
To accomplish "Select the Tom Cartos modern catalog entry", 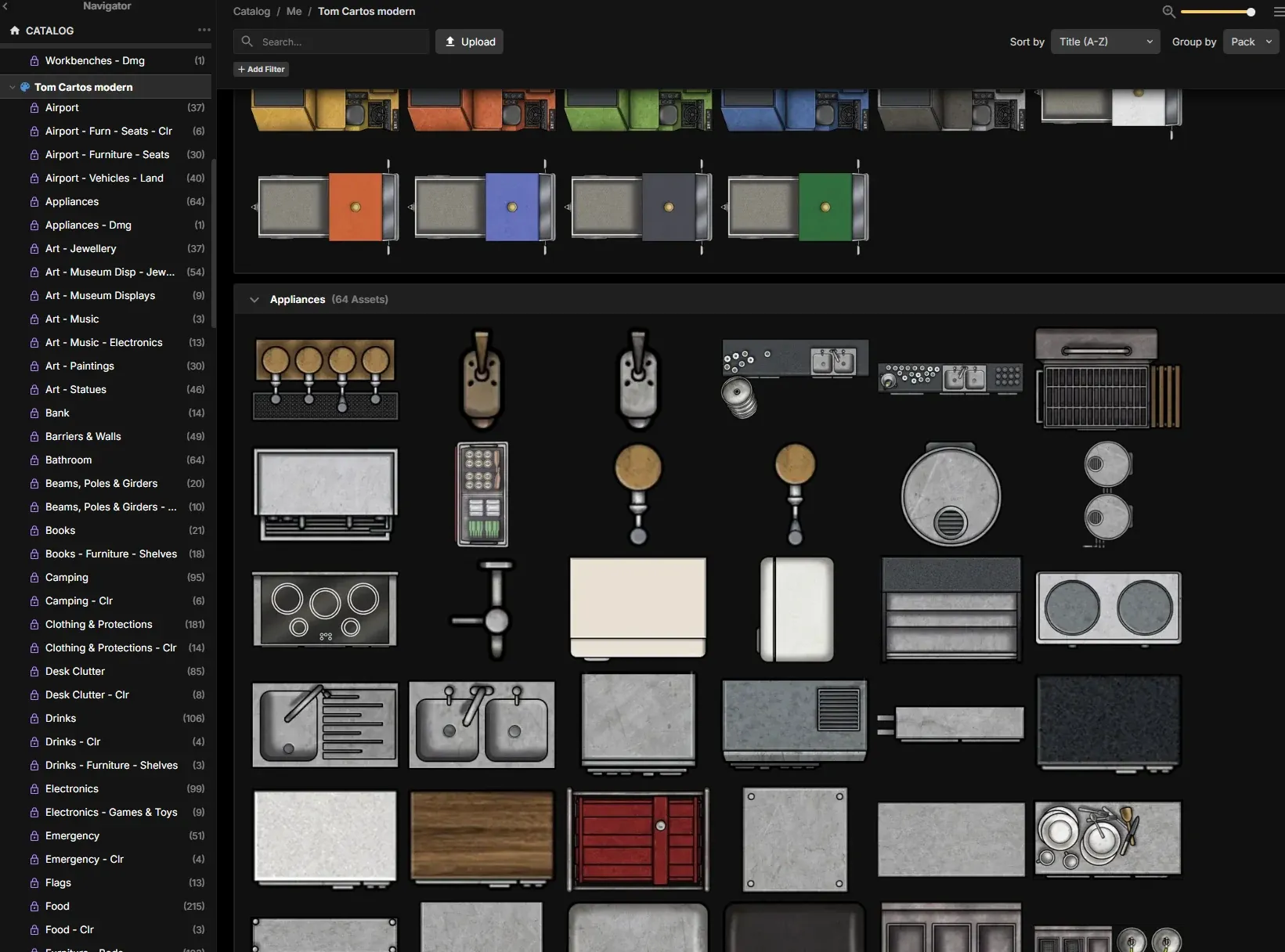I will coord(106,87).
